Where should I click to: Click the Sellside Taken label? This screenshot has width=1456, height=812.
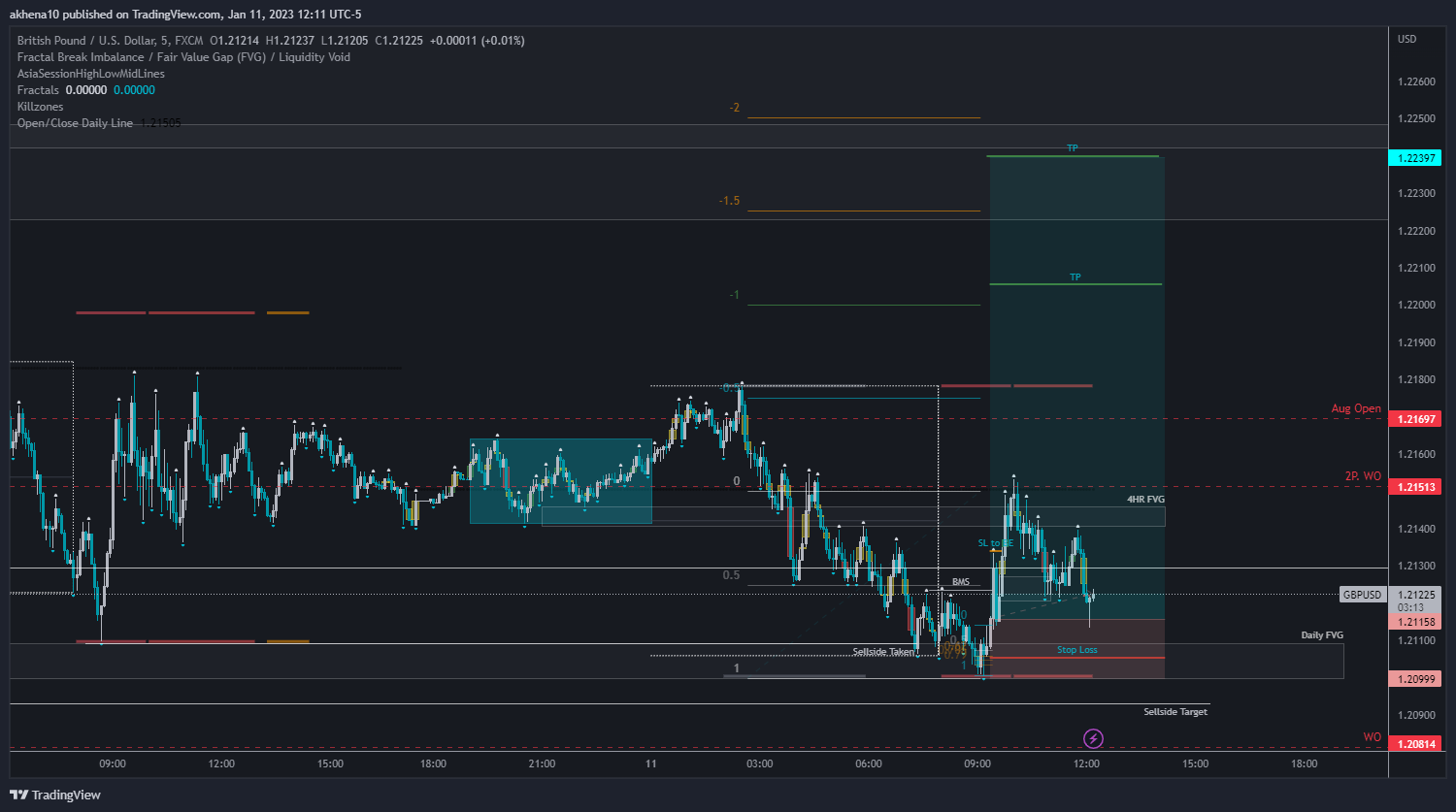(883, 652)
